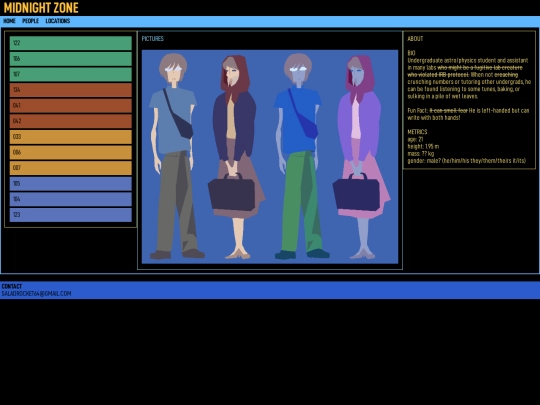Select the orange 033 entry

(x=71, y=137)
